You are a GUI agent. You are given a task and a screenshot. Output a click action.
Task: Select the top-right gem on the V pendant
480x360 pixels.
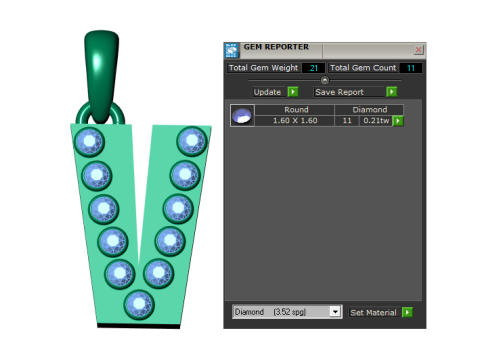click(x=192, y=141)
